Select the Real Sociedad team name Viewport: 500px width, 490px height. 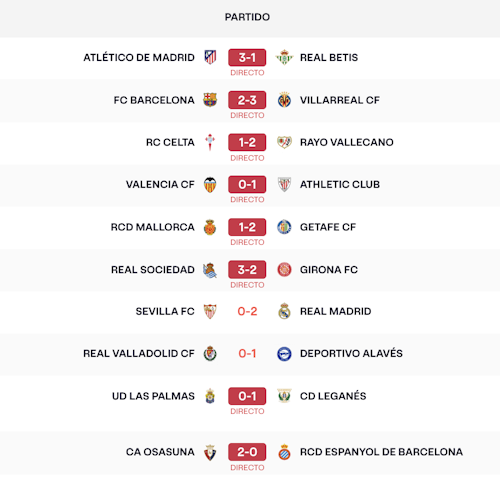coord(153,269)
